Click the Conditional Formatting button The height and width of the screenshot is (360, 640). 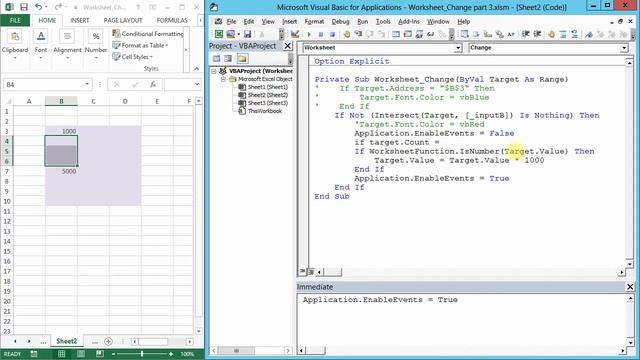[x=148, y=34]
